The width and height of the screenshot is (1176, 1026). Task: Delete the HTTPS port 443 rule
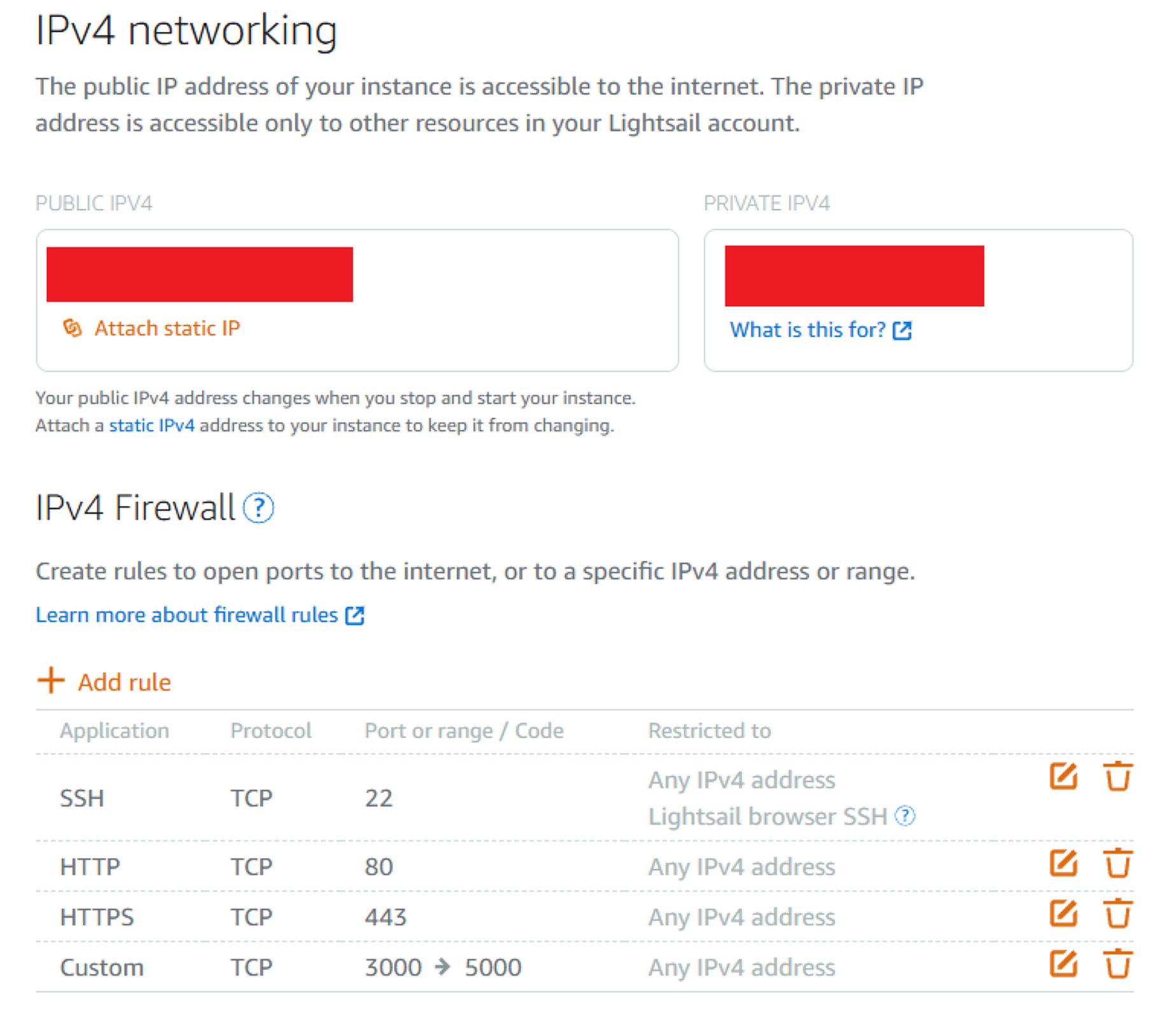1117,914
